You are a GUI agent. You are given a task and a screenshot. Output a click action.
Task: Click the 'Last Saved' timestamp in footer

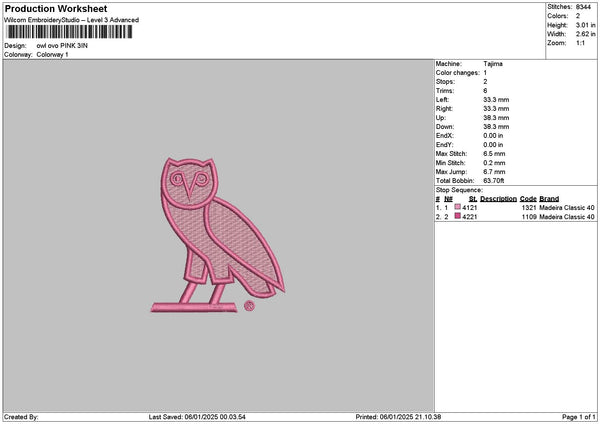point(197,417)
